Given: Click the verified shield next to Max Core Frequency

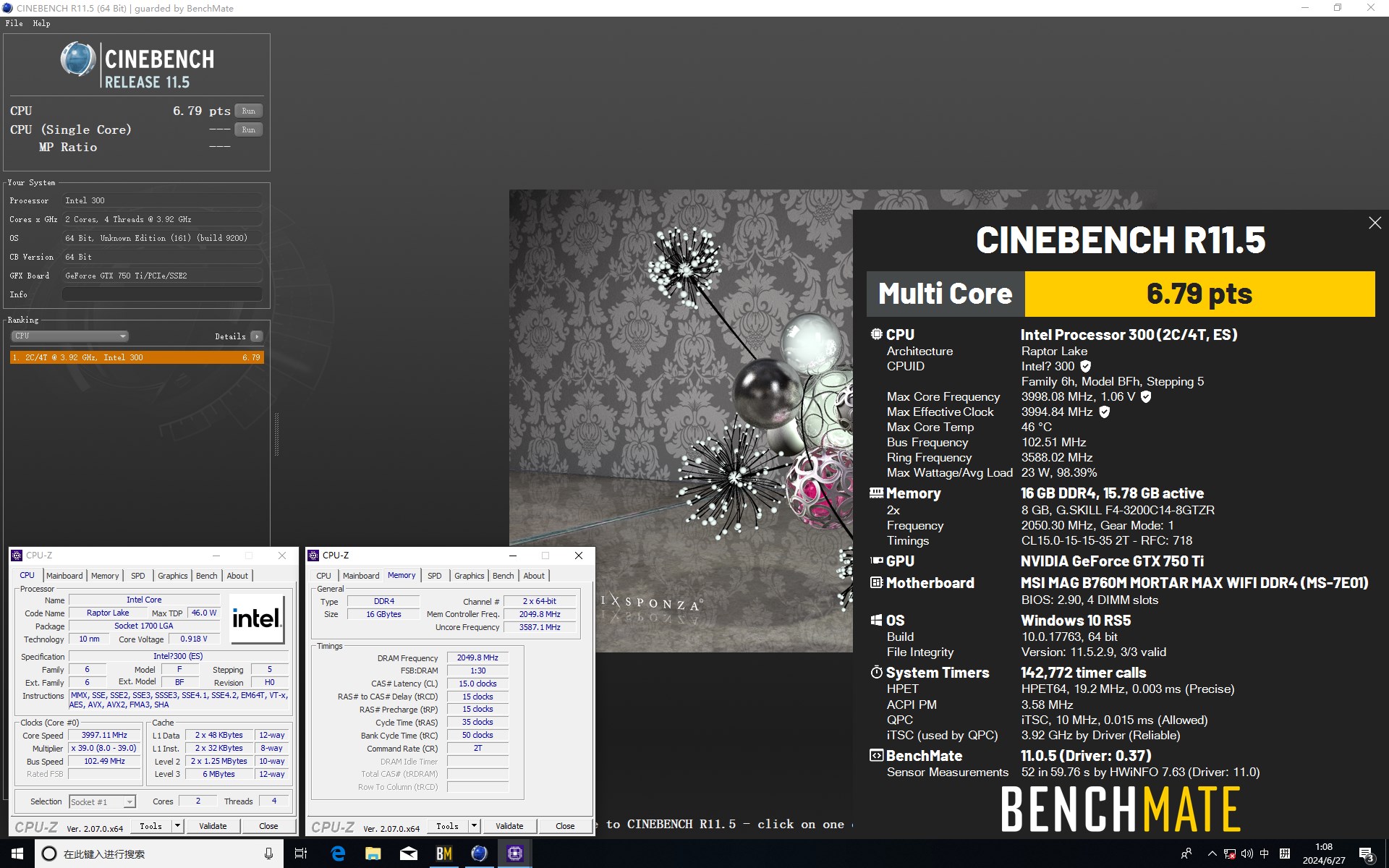Looking at the screenshot, I should [1145, 396].
